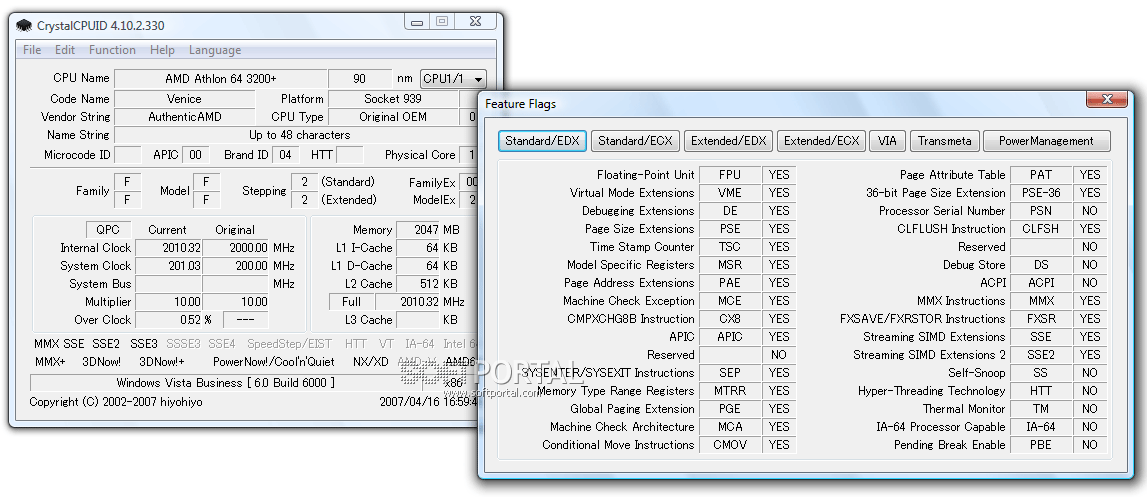Open PowerManagement feature flags
The width and height of the screenshot is (1147, 497).
tap(1046, 141)
